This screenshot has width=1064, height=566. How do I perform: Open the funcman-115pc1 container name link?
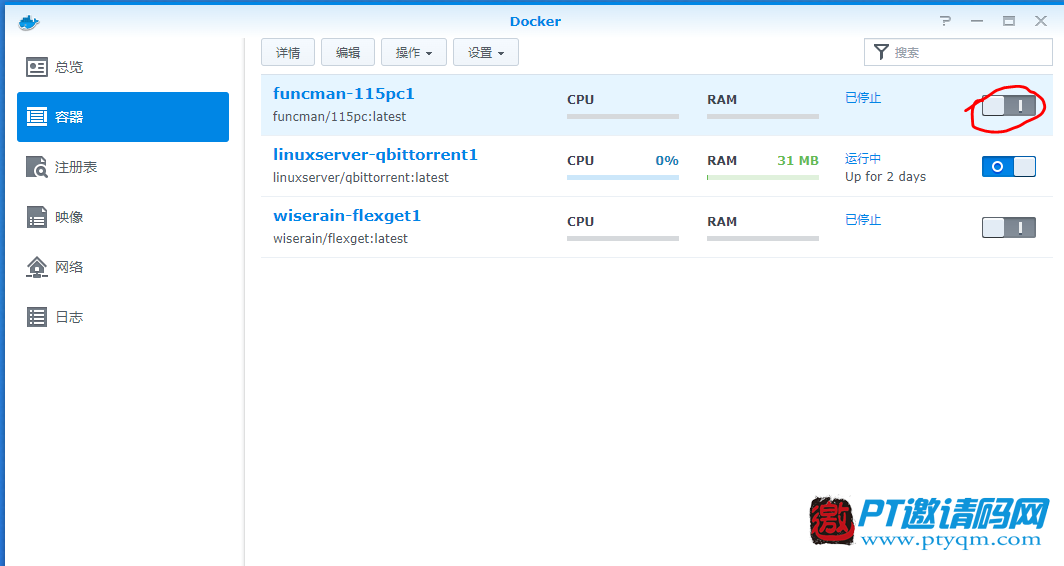pyautogui.click(x=343, y=94)
